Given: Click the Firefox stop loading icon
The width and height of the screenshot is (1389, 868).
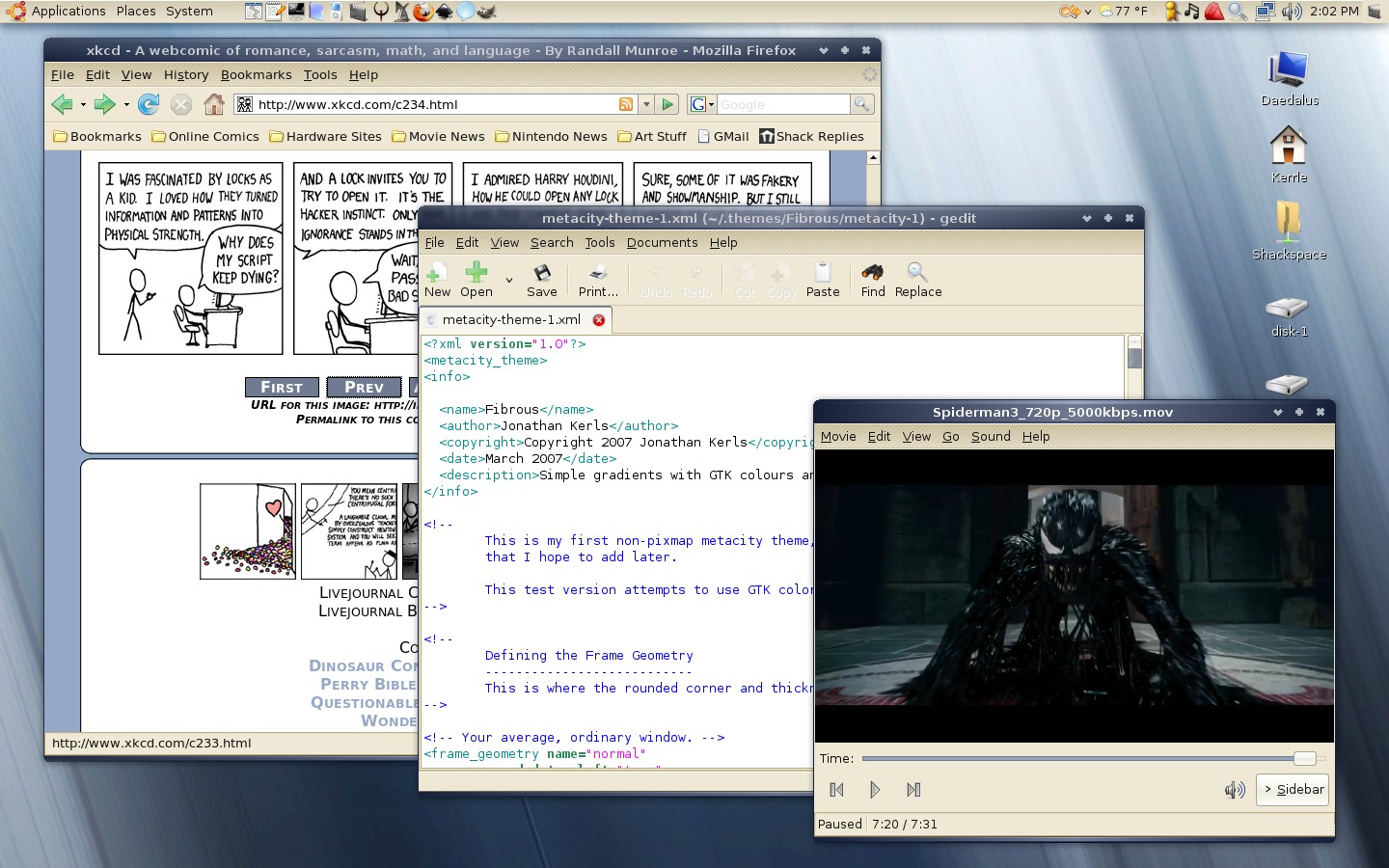Looking at the screenshot, I should pyautogui.click(x=181, y=104).
